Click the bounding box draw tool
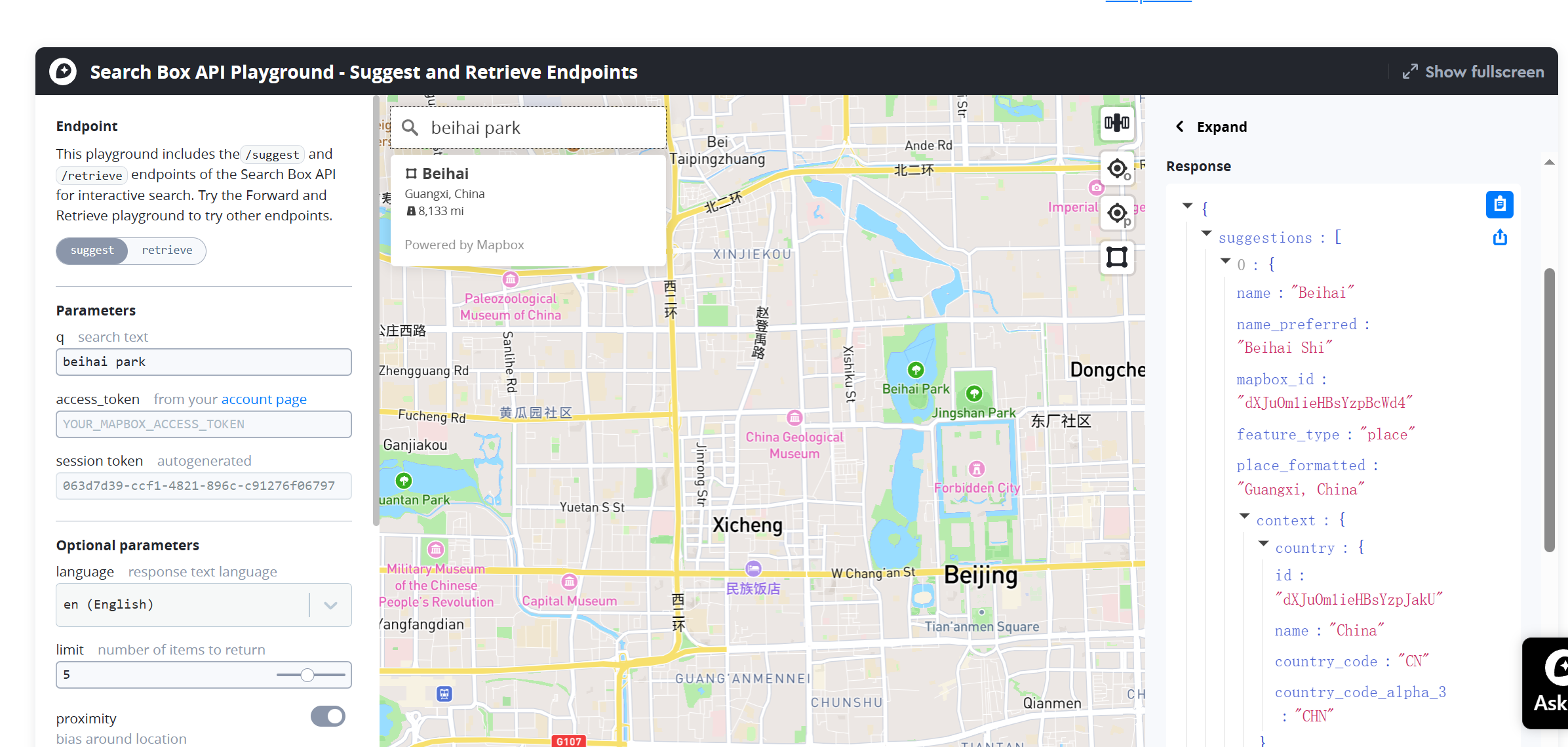This screenshot has height=747, width=1568. click(x=1117, y=257)
